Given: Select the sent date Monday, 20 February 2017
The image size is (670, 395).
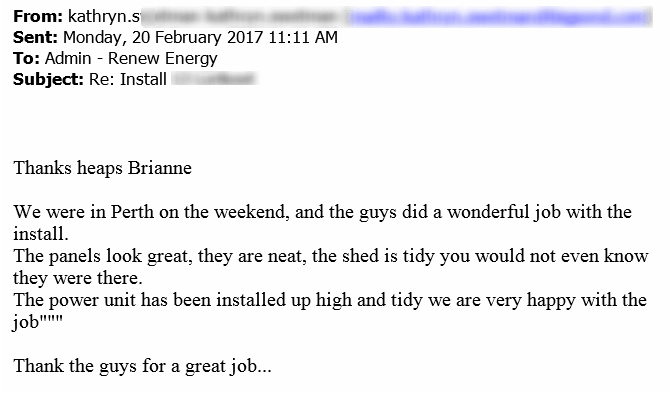Looking at the screenshot, I should [x=163, y=38].
